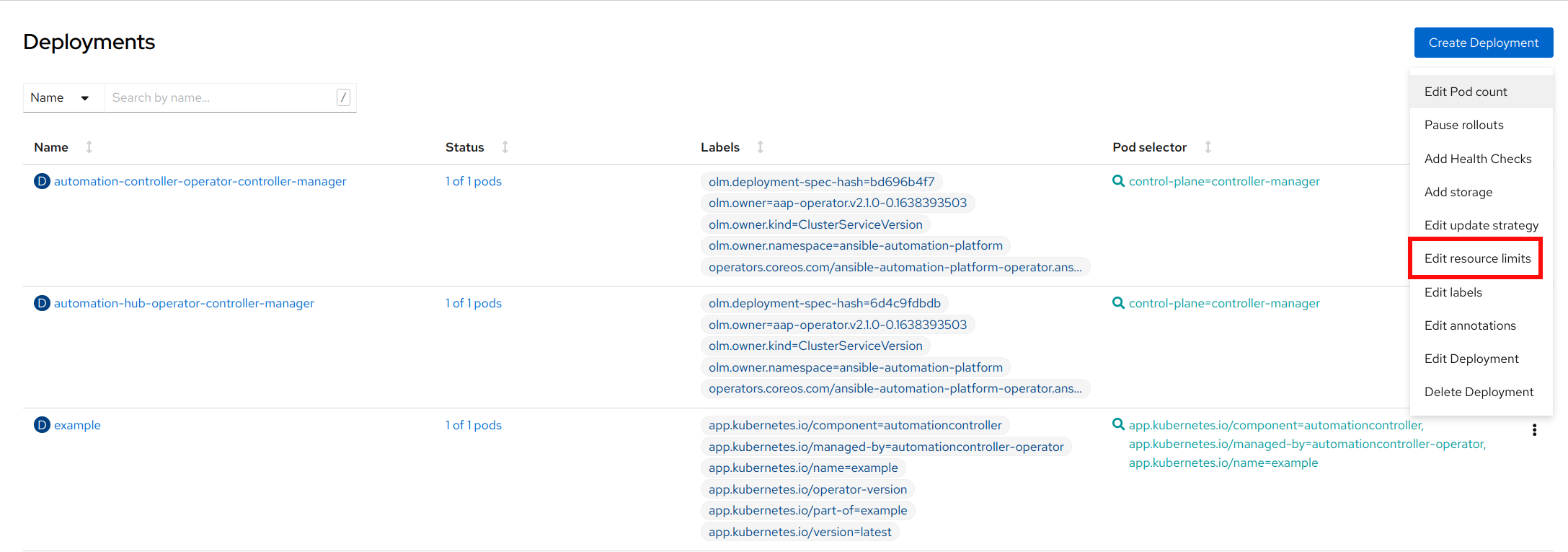Click the search icon beside first control-plane selector
1568x552 pixels.
(x=1118, y=181)
